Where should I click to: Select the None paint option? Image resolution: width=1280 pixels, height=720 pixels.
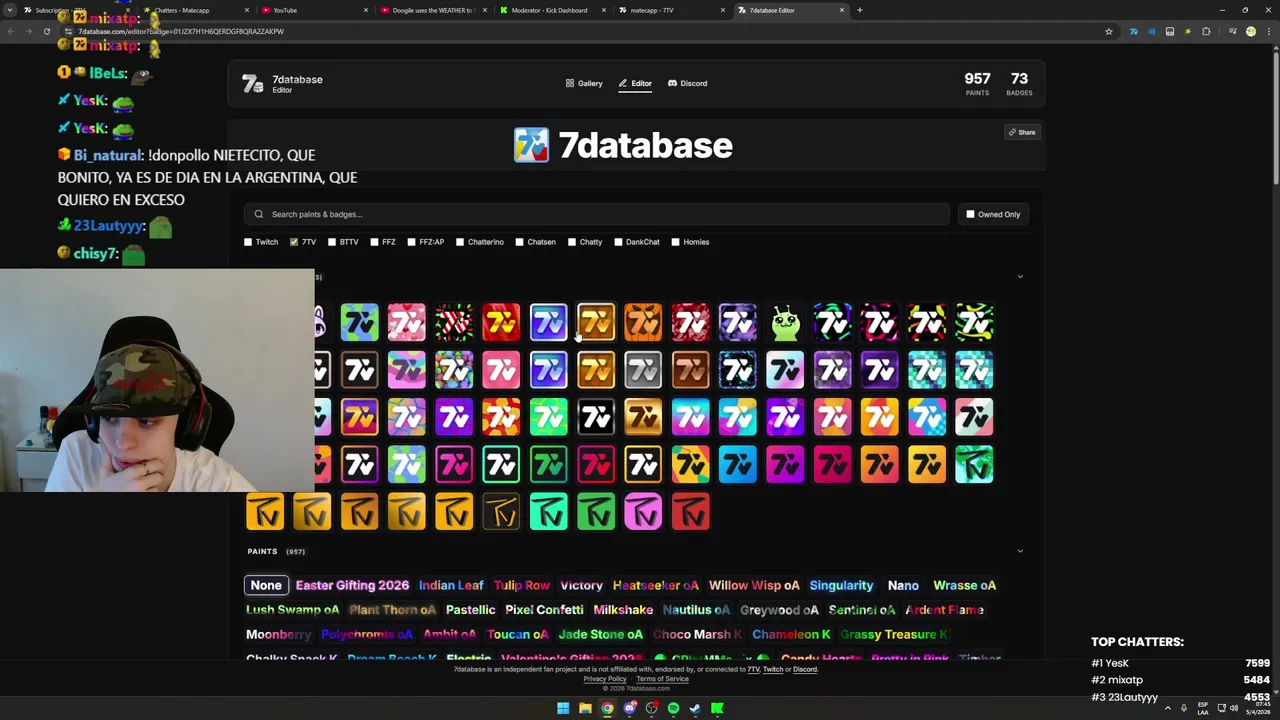tap(266, 585)
